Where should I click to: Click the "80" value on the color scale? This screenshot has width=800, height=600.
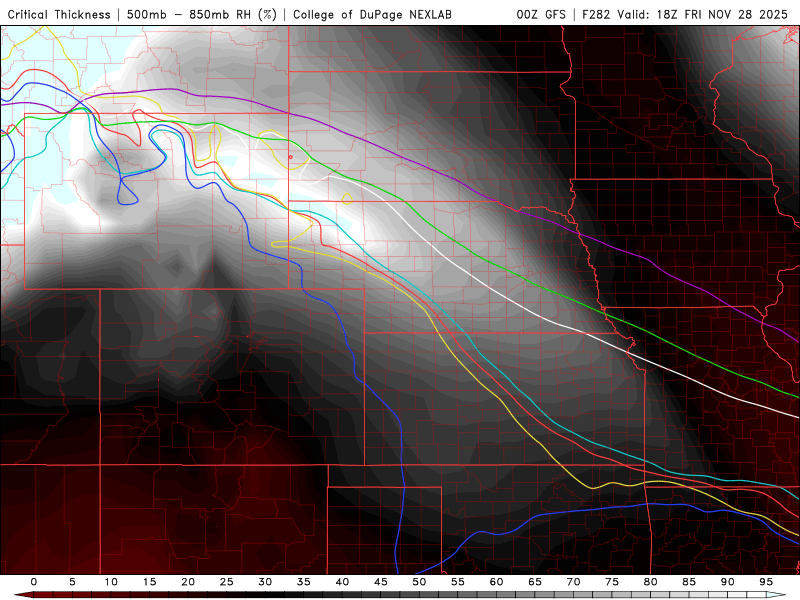pyautogui.click(x=651, y=582)
